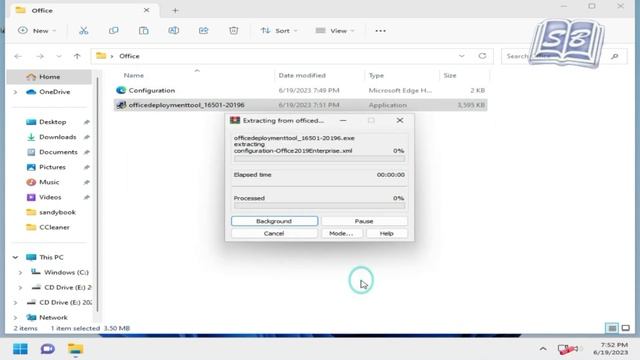Click the Help button in dialog

tap(386, 233)
